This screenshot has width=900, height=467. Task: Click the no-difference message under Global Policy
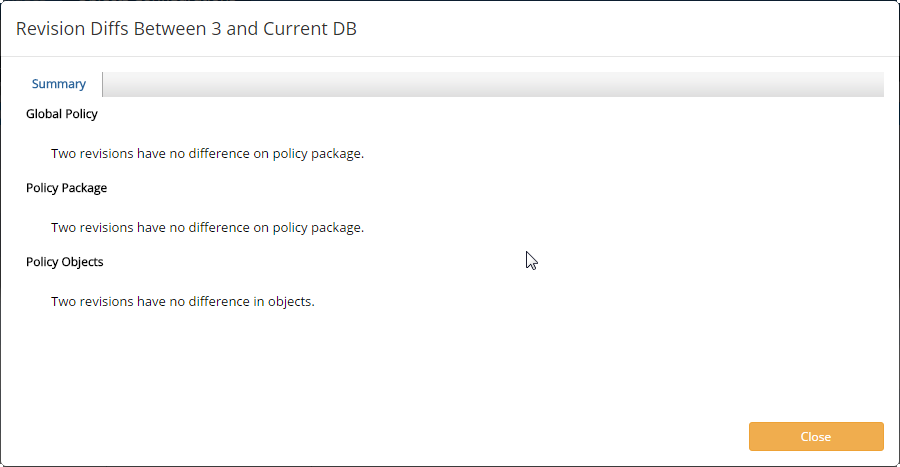207,154
